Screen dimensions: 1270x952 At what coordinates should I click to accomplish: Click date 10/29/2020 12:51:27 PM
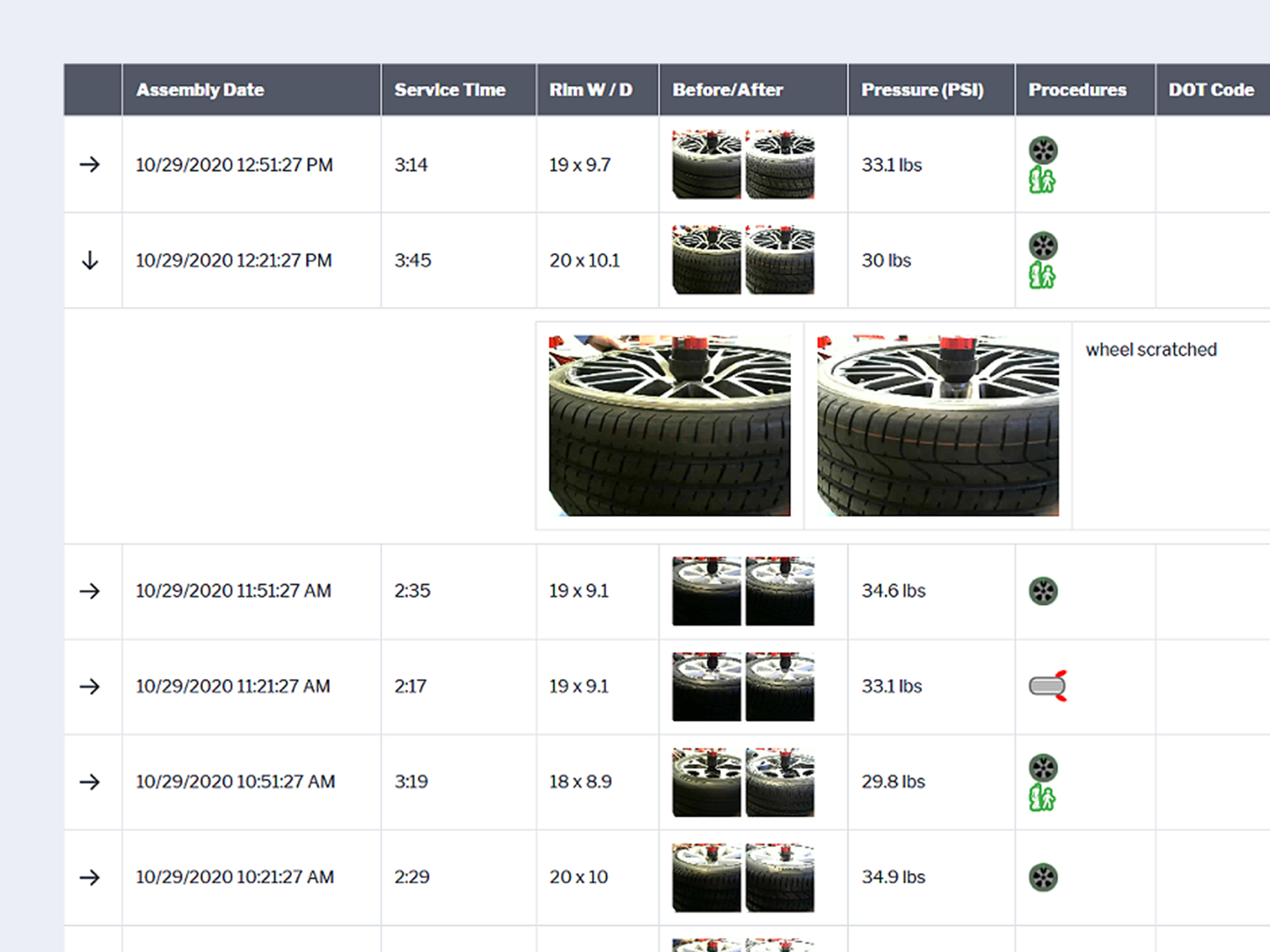coord(234,165)
